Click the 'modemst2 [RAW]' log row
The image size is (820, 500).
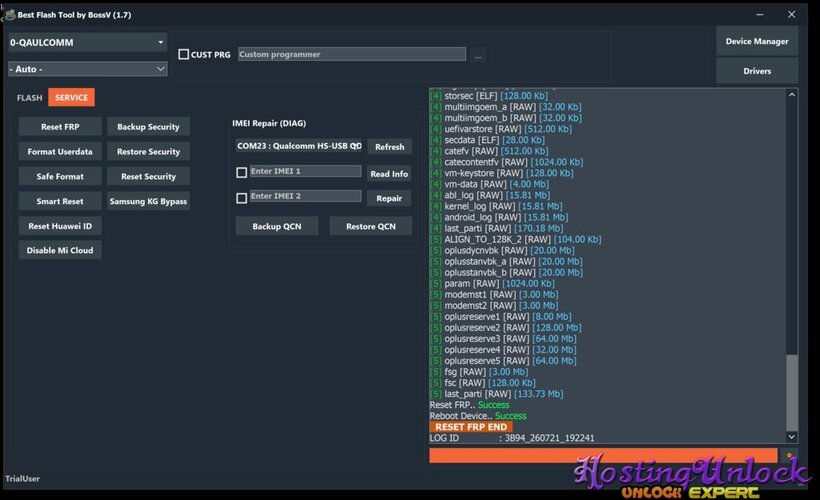[x=494, y=305]
